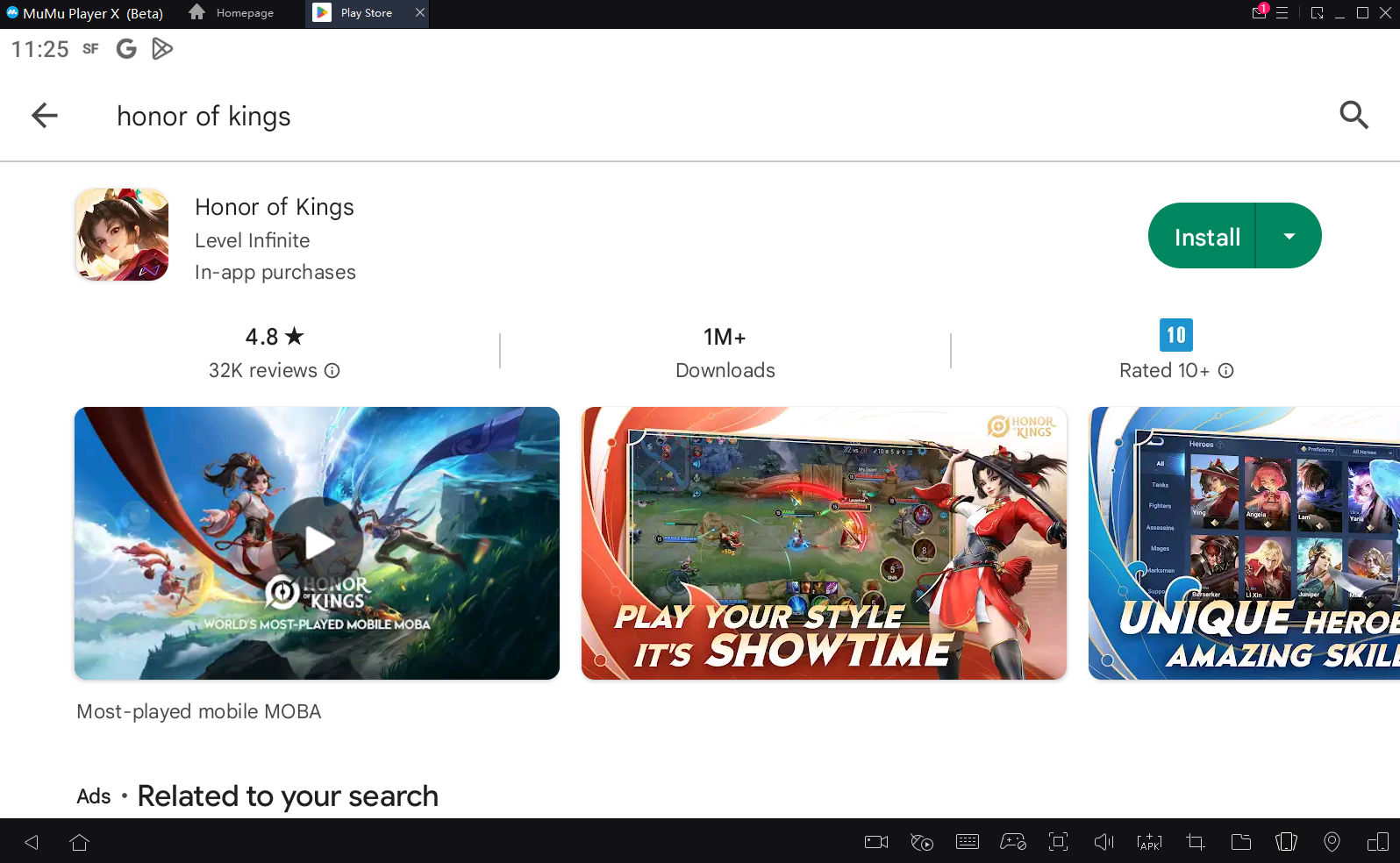Tap the Android home button
Viewport: 1400px width, 863px height.
point(79,842)
